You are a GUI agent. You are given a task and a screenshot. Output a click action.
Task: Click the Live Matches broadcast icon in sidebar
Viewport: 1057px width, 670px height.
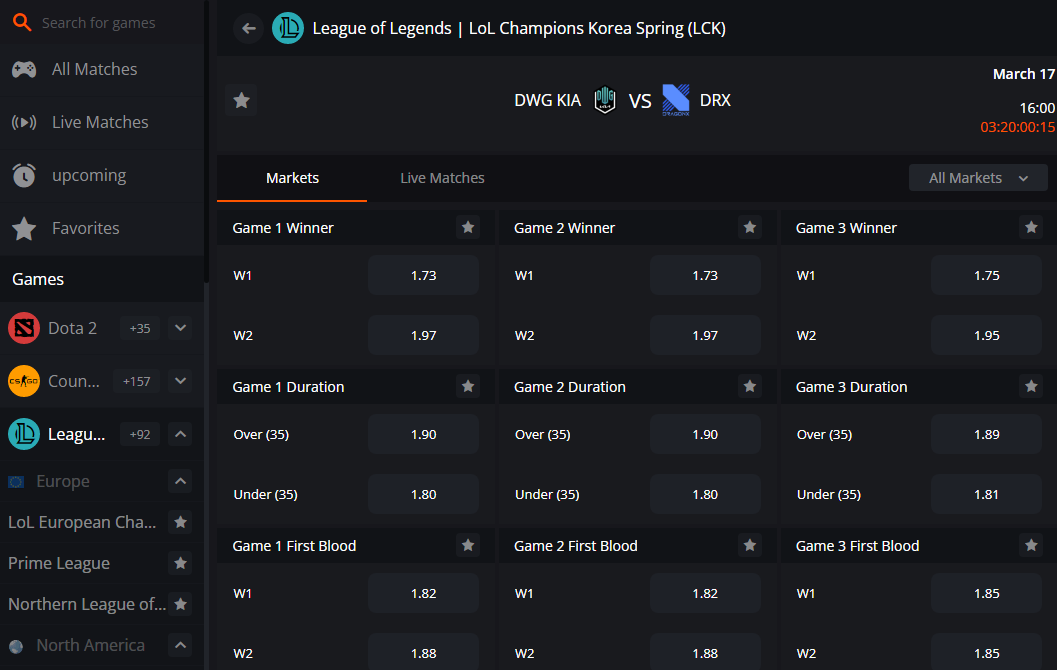24,122
